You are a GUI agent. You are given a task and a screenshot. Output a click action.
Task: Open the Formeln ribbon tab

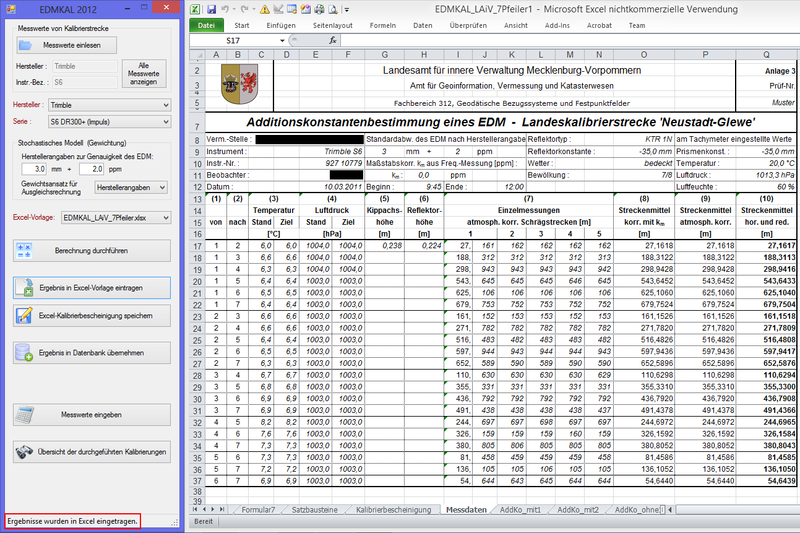[383, 25]
